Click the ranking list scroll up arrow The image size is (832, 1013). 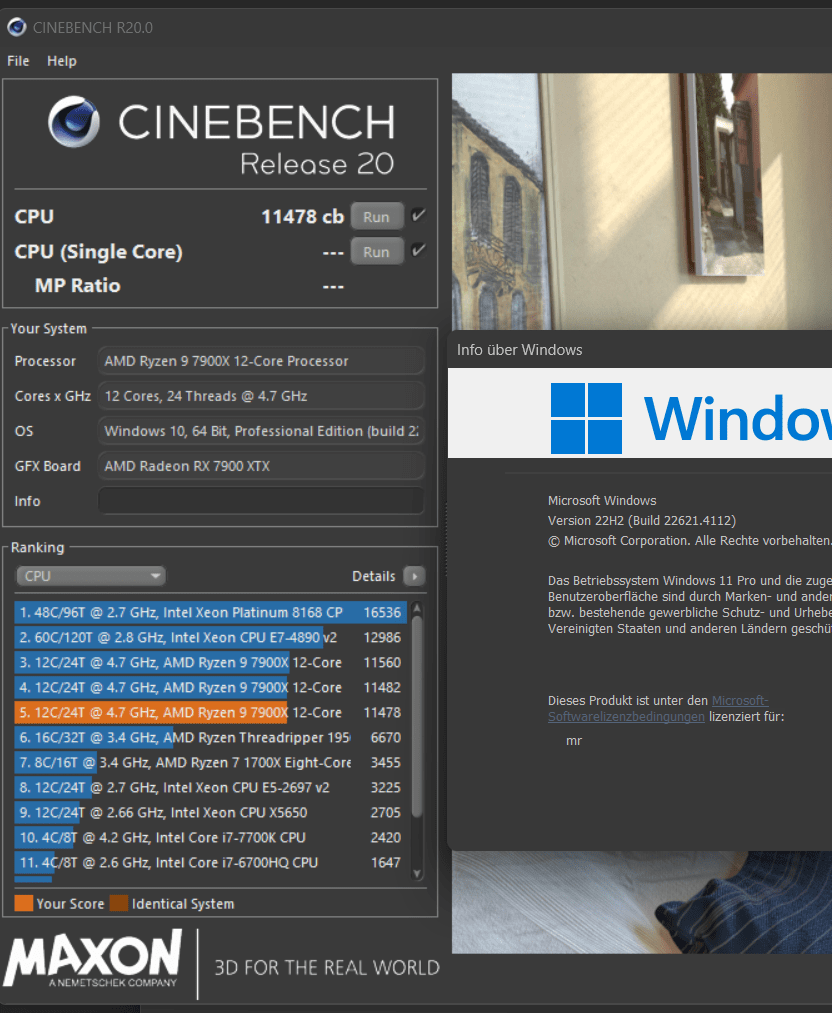coord(417,608)
